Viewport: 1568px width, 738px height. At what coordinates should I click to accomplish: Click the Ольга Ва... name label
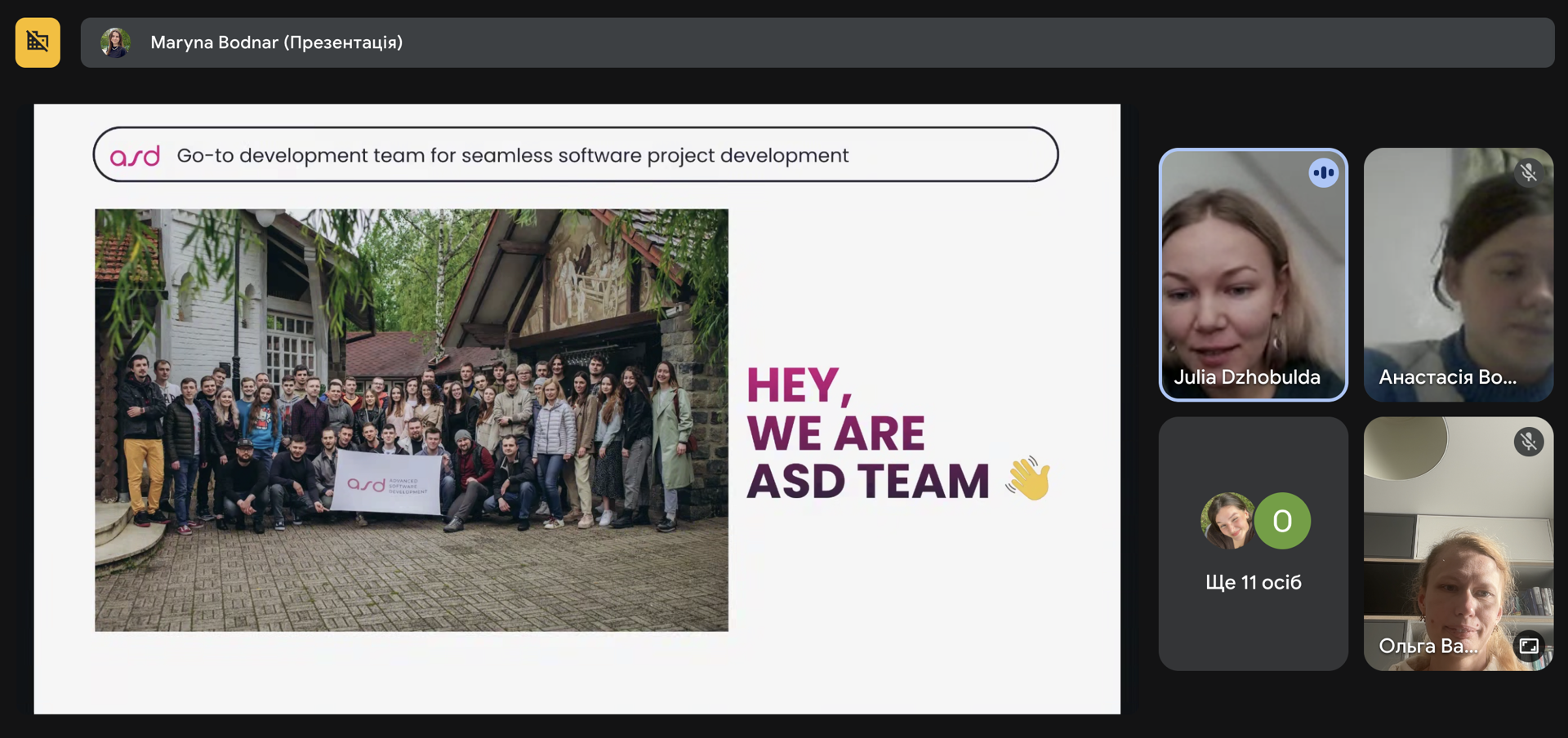pyautogui.click(x=1428, y=647)
